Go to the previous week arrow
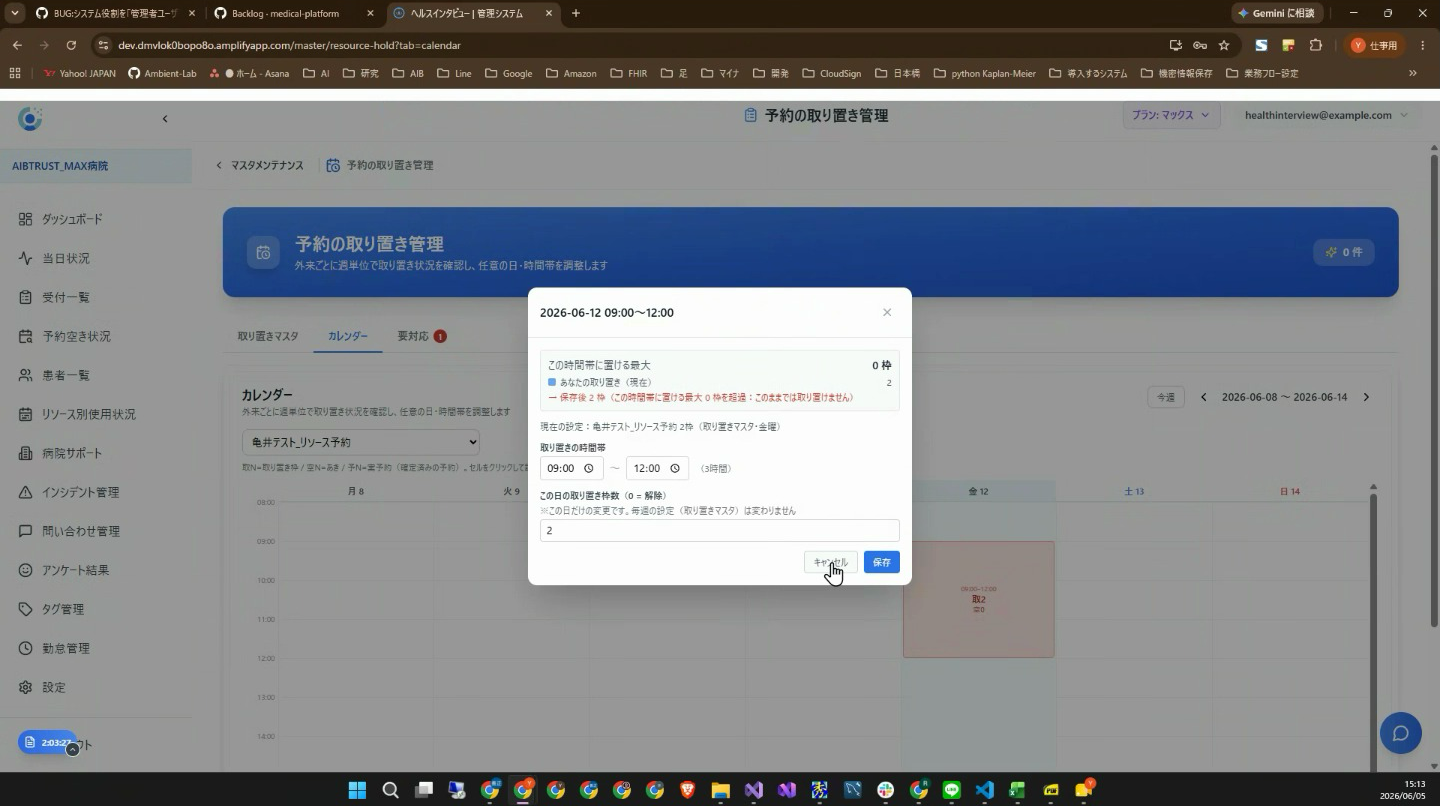This screenshot has width=1440, height=806. click(x=1204, y=397)
